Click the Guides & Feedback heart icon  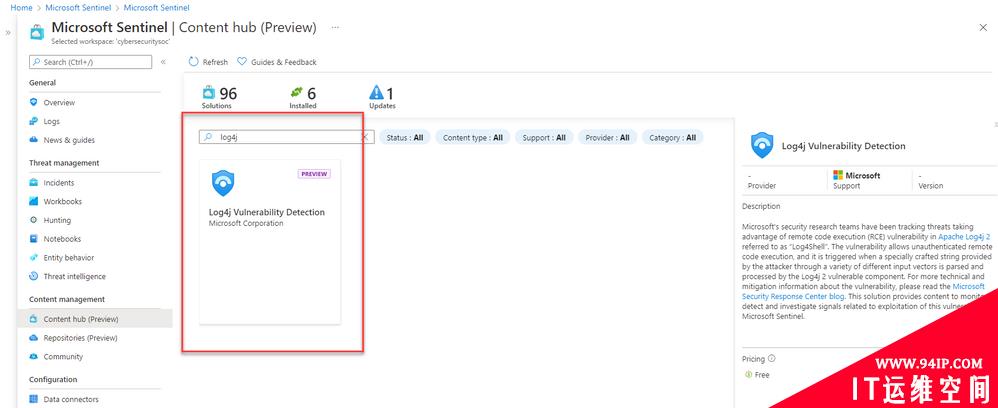coord(242,62)
